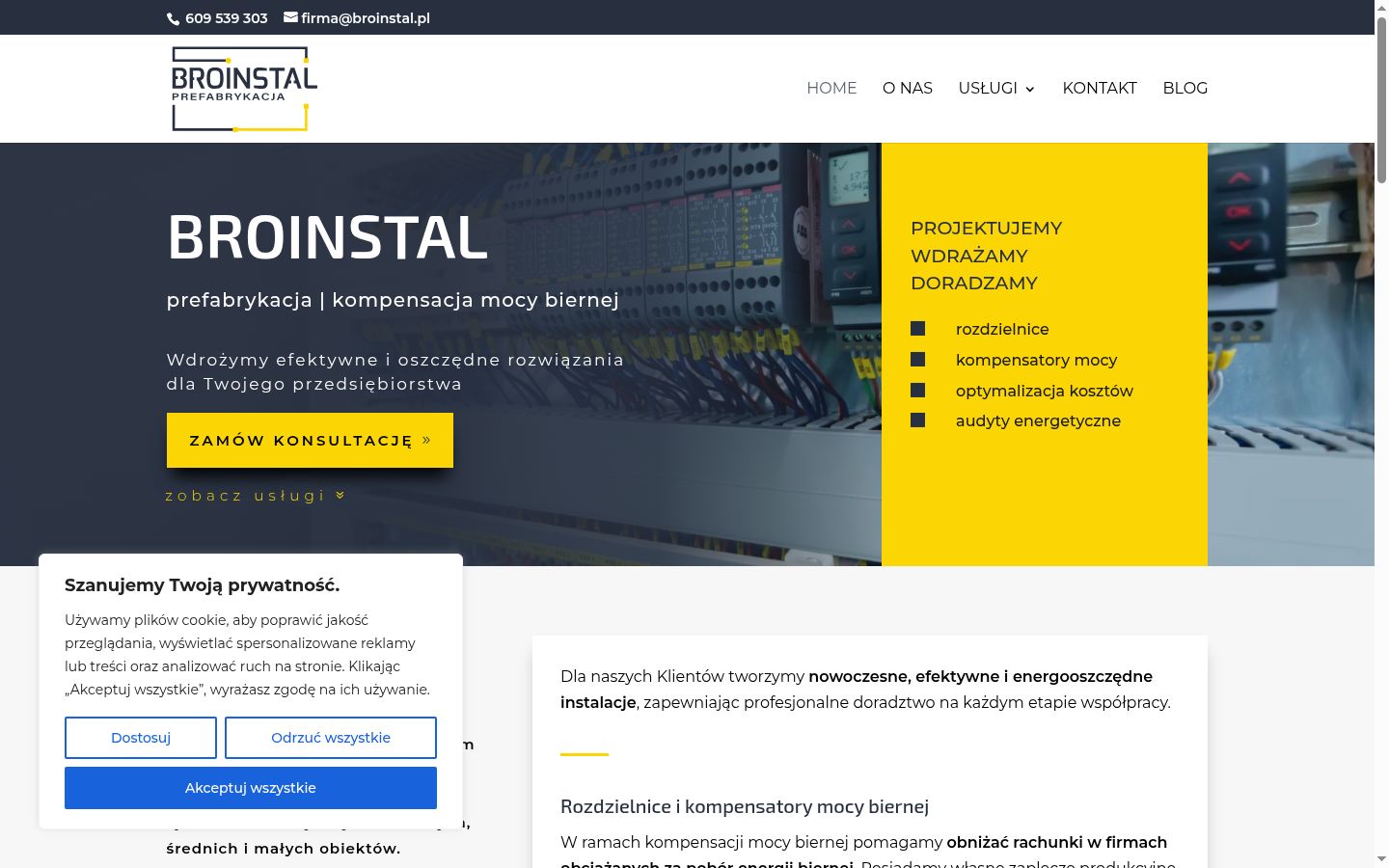Click the bullet square beside optymalizacja kosztów
Image resolution: width=1389 pixels, height=868 pixels.
[917, 391]
